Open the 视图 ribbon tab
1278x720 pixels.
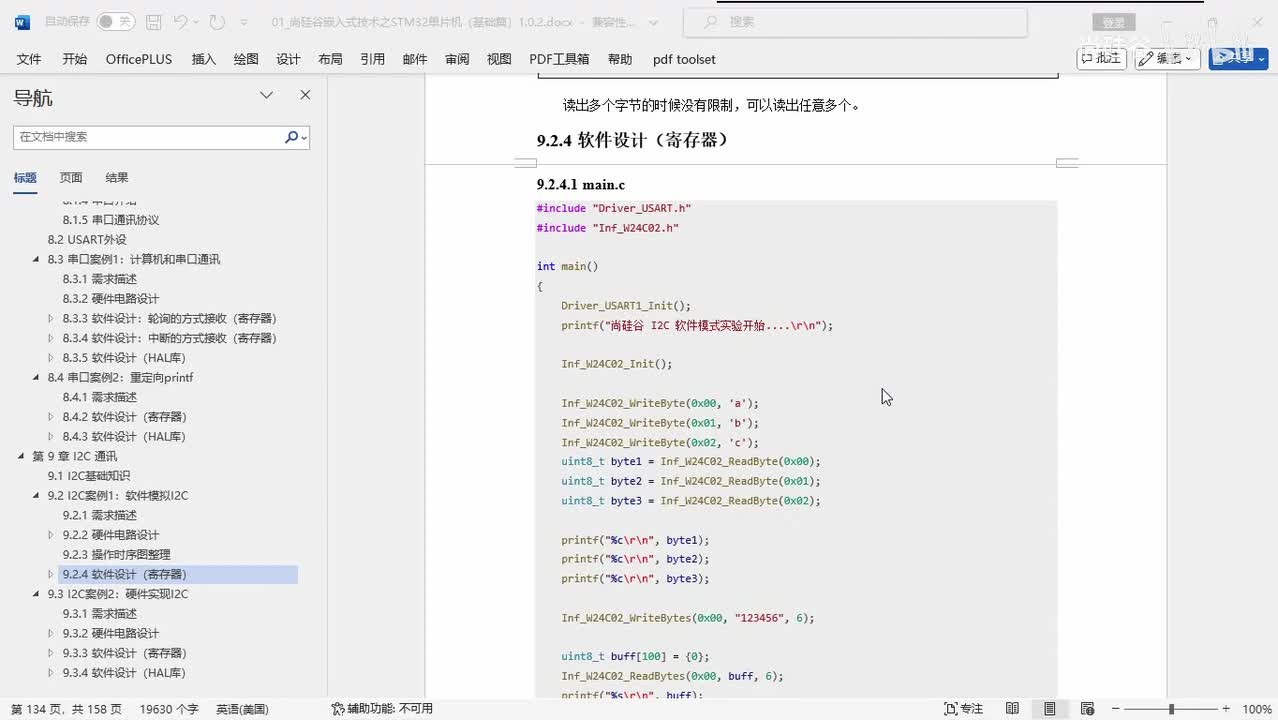pyautogui.click(x=499, y=59)
